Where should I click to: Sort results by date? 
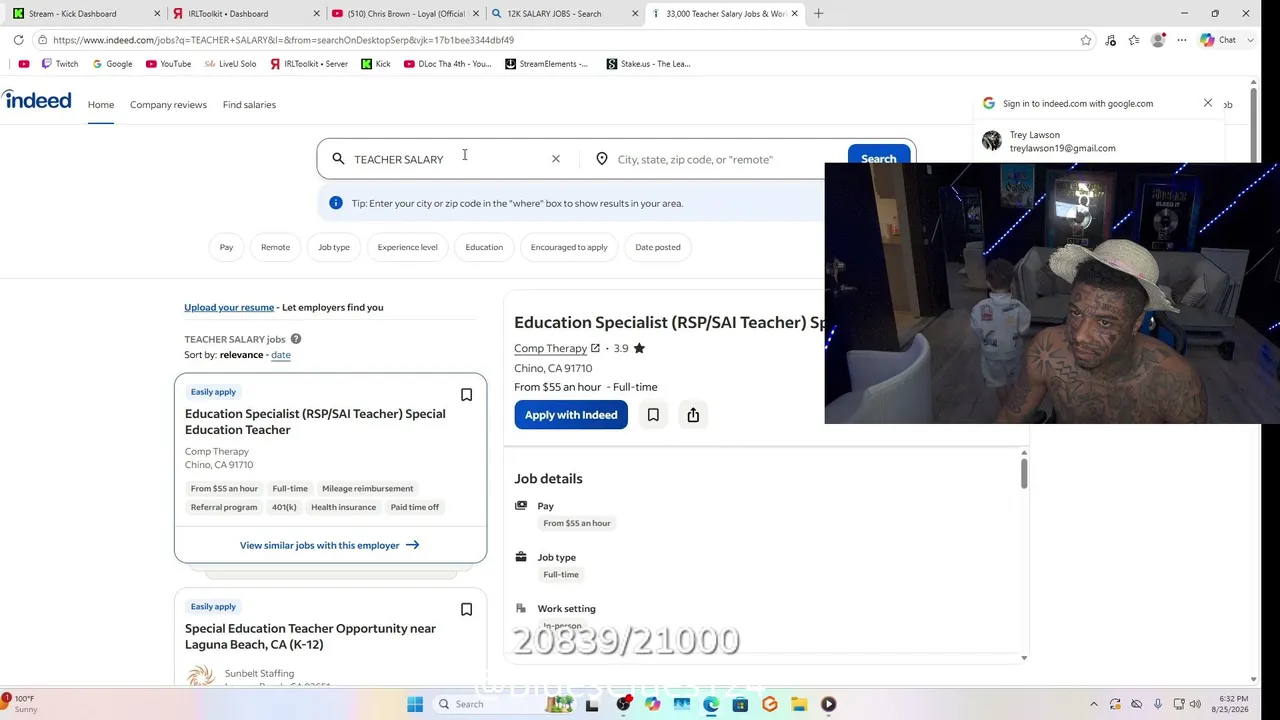281,355
